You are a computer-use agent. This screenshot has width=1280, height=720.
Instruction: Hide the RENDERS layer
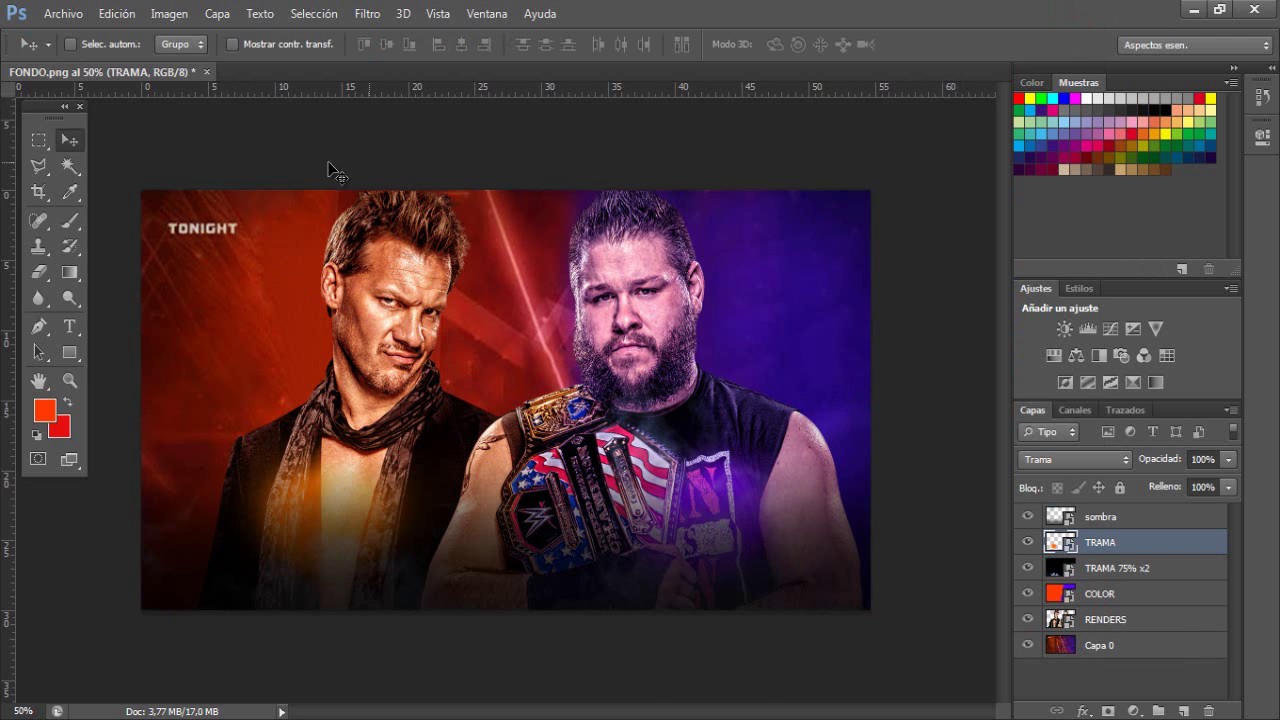coord(1027,619)
